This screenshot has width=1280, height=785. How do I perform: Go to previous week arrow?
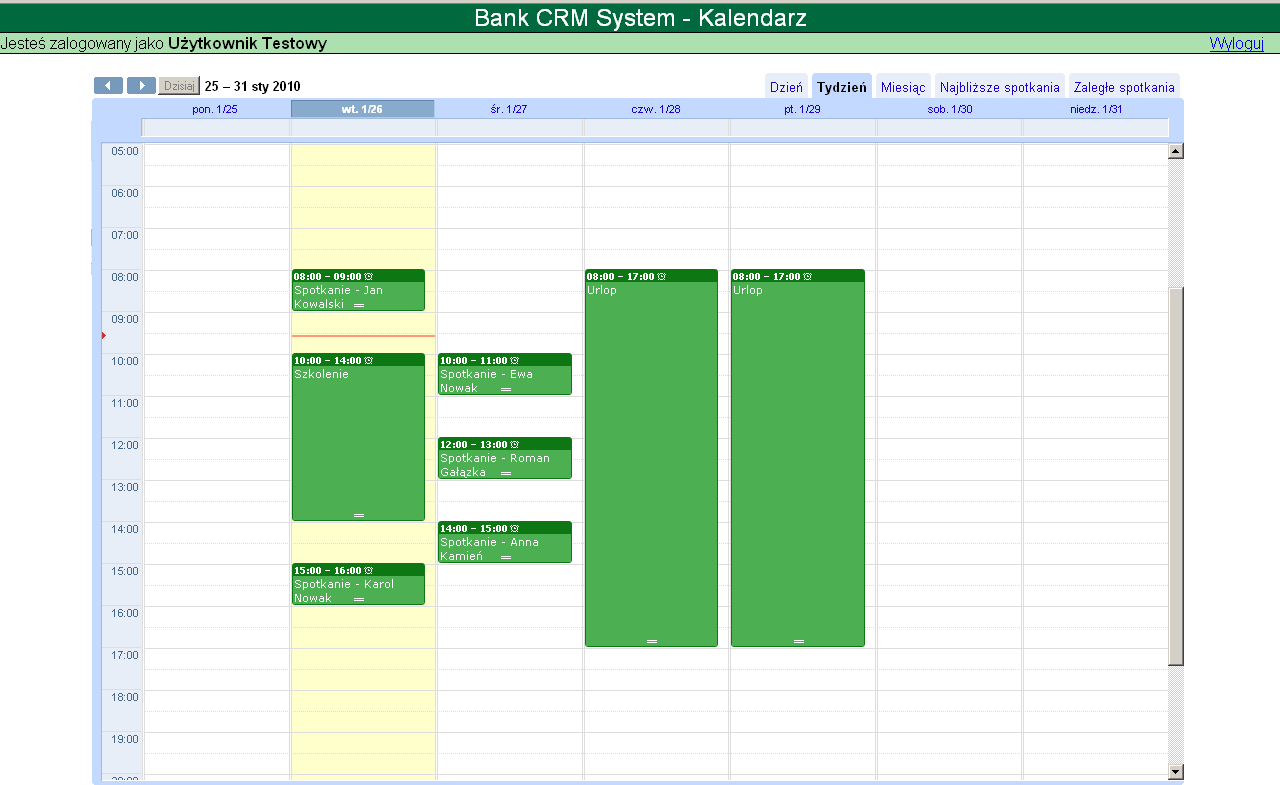[x=108, y=86]
